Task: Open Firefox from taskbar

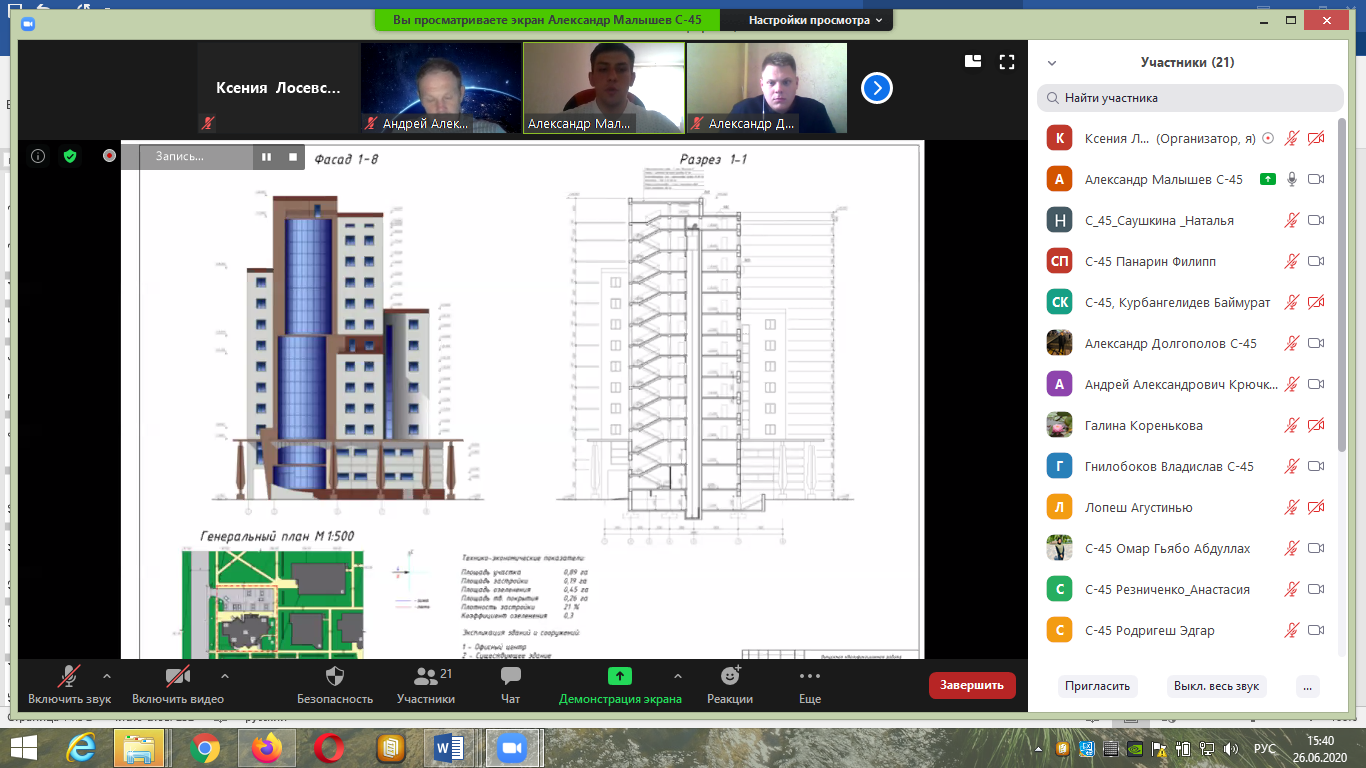Action: (x=266, y=748)
